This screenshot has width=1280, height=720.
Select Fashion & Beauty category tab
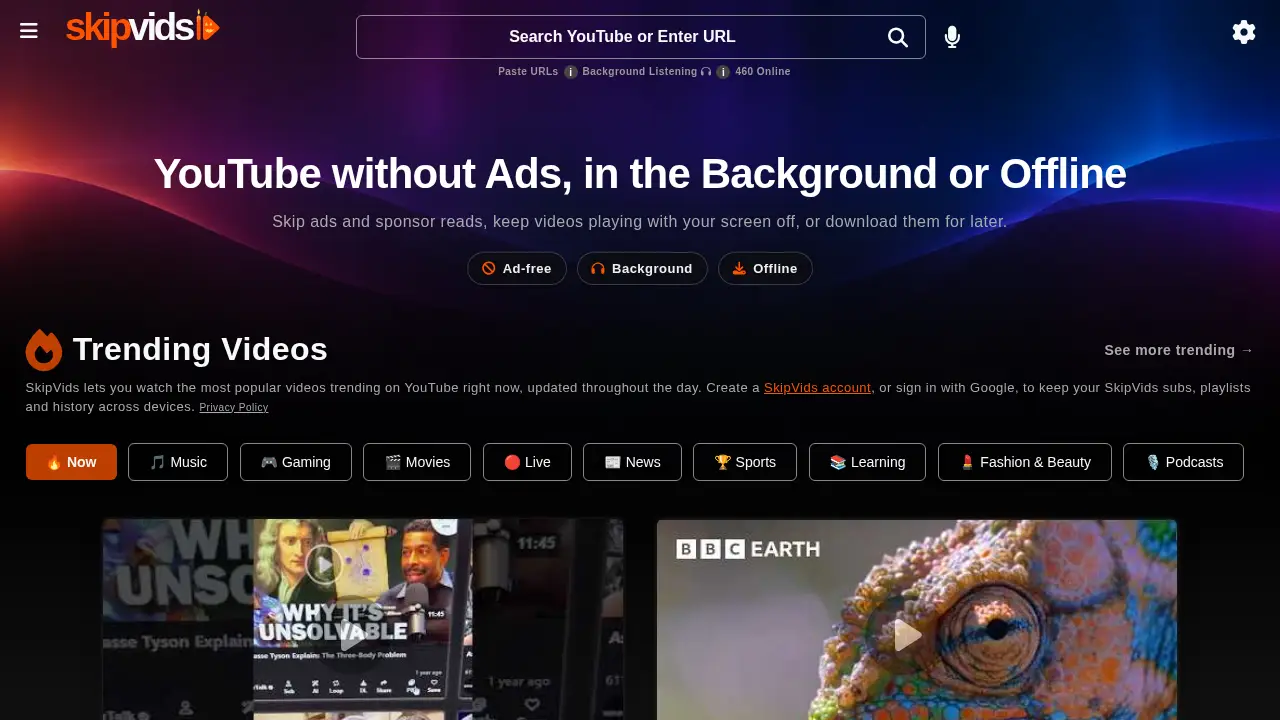click(x=1025, y=462)
